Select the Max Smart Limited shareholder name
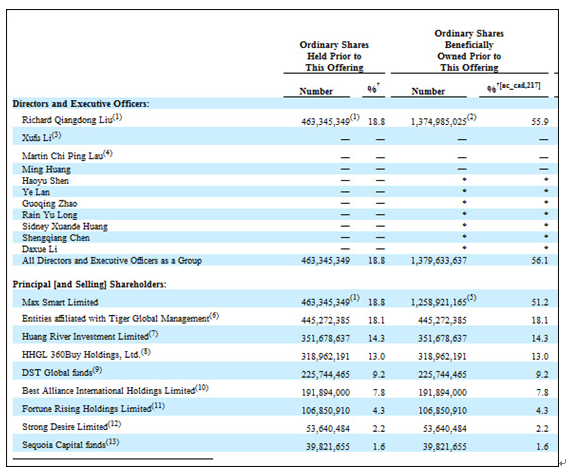Image resolution: width=576 pixels, height=472 pixels. coord(60,302)
